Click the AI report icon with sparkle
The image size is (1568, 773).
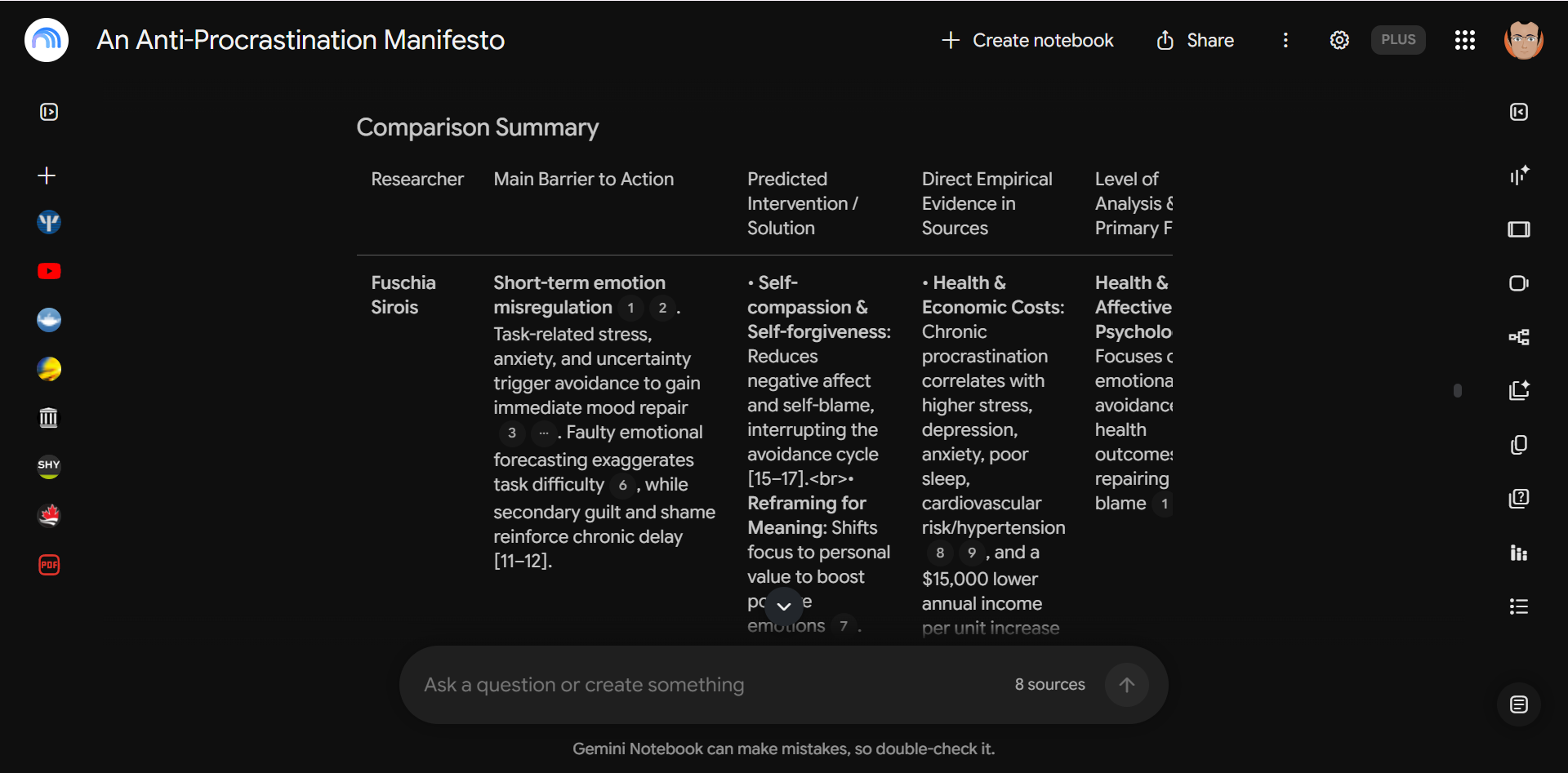point(1519,391)
